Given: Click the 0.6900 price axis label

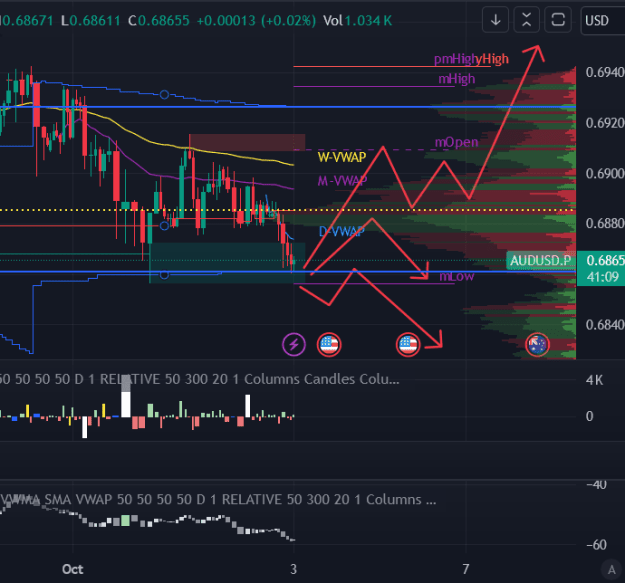Looking at the screenshot, I should tap(605, 173).
